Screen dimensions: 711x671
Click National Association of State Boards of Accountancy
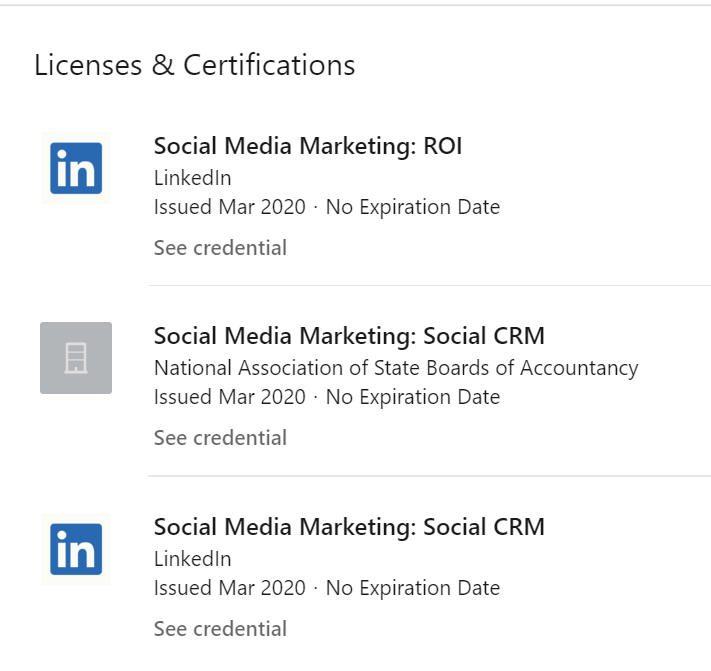click(395, 368)
